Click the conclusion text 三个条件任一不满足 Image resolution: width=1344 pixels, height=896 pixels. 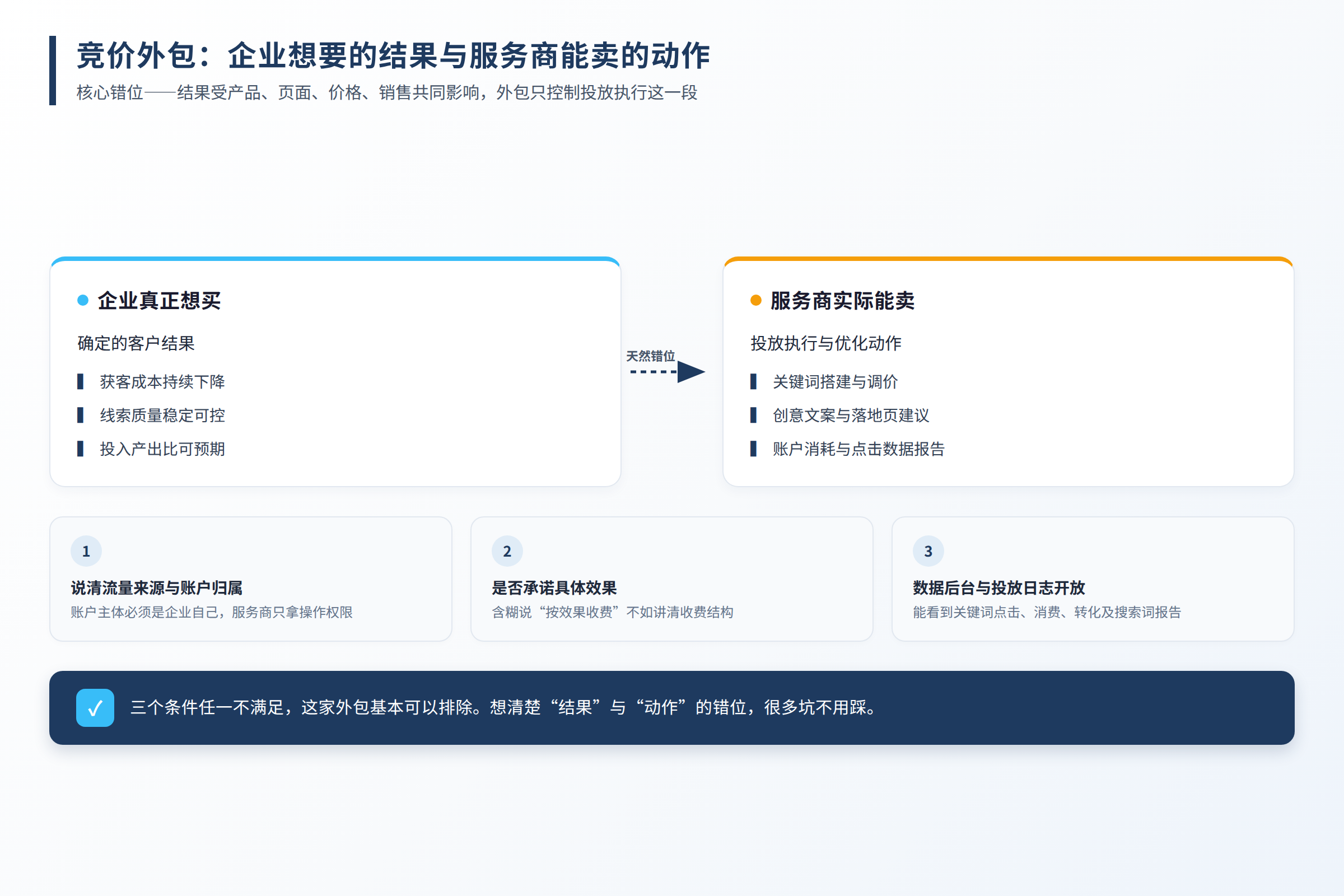(505, 707)
